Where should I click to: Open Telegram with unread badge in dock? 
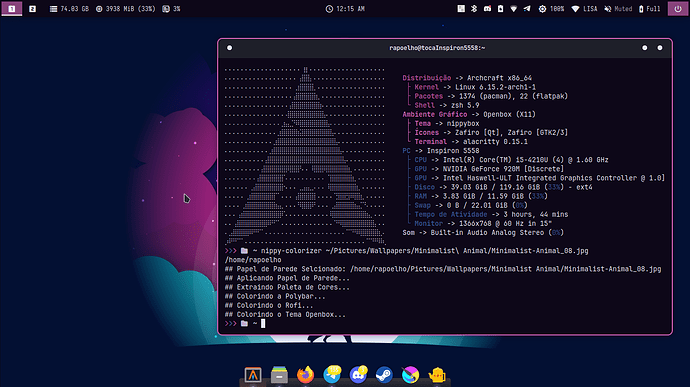(x=332, y=375)
